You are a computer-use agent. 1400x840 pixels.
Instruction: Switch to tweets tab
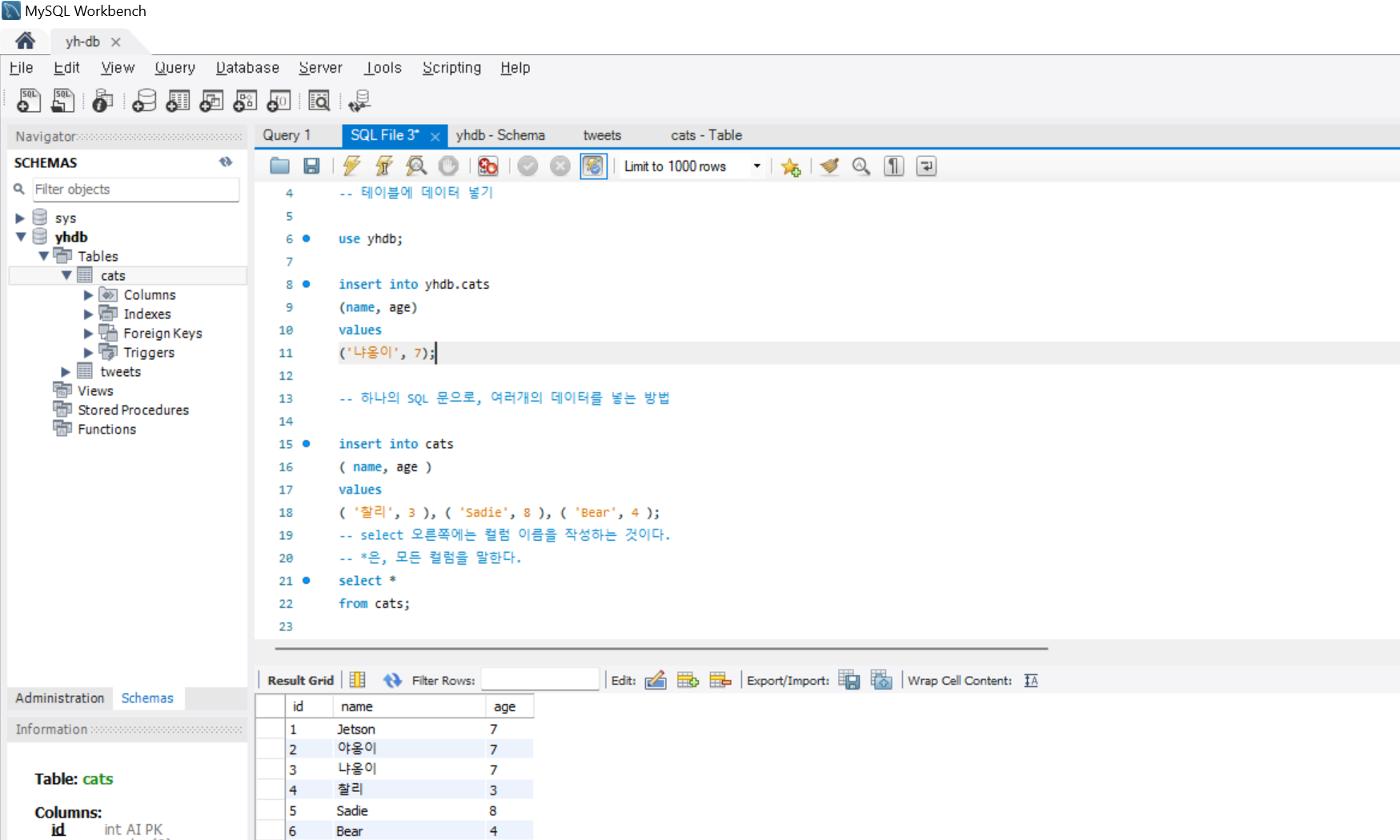602,135
